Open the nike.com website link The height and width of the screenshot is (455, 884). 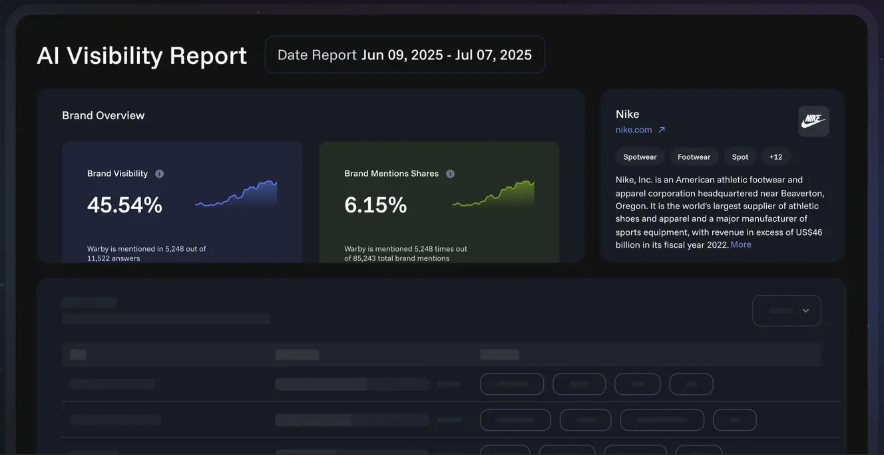tap(633, 130)
